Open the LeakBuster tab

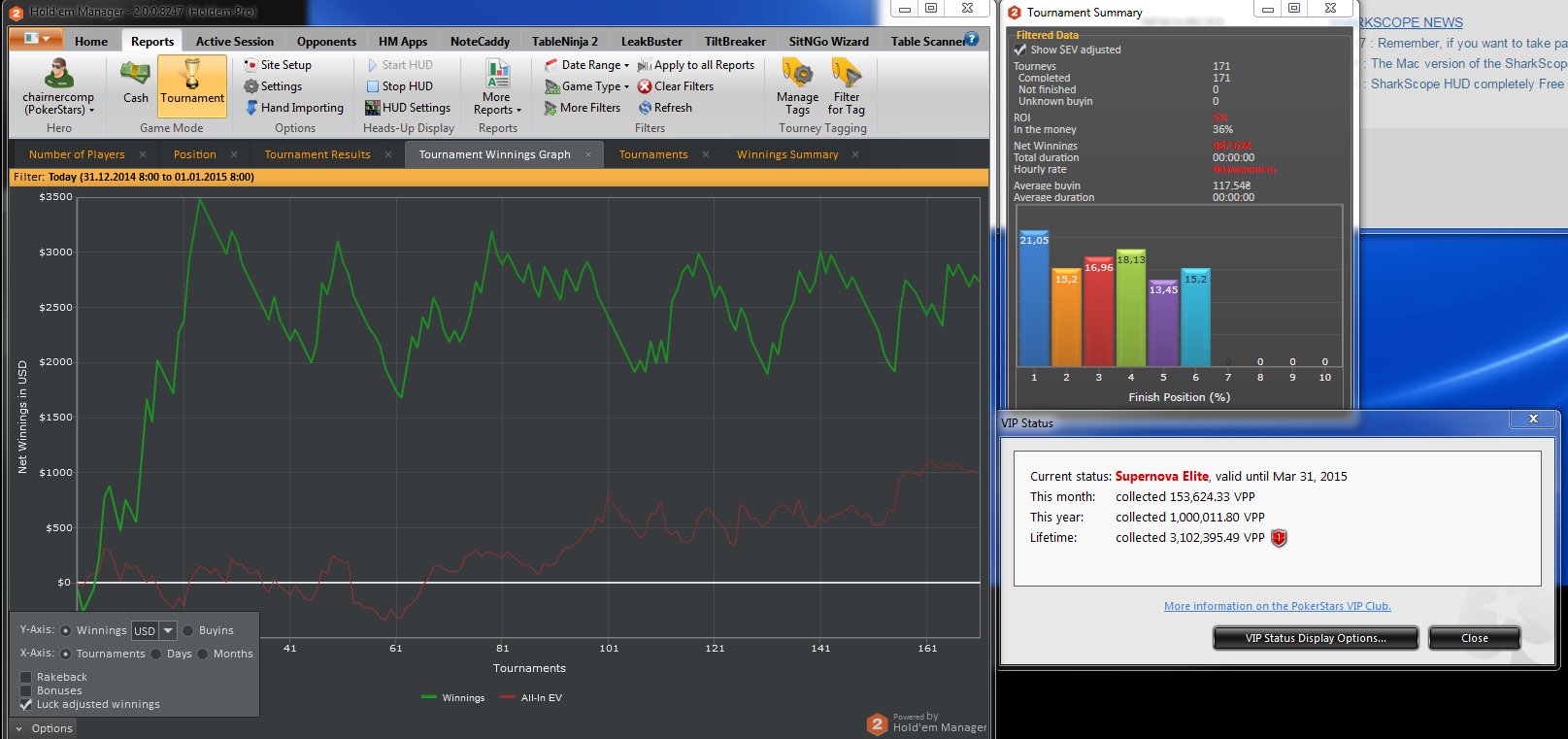[651, 42]
